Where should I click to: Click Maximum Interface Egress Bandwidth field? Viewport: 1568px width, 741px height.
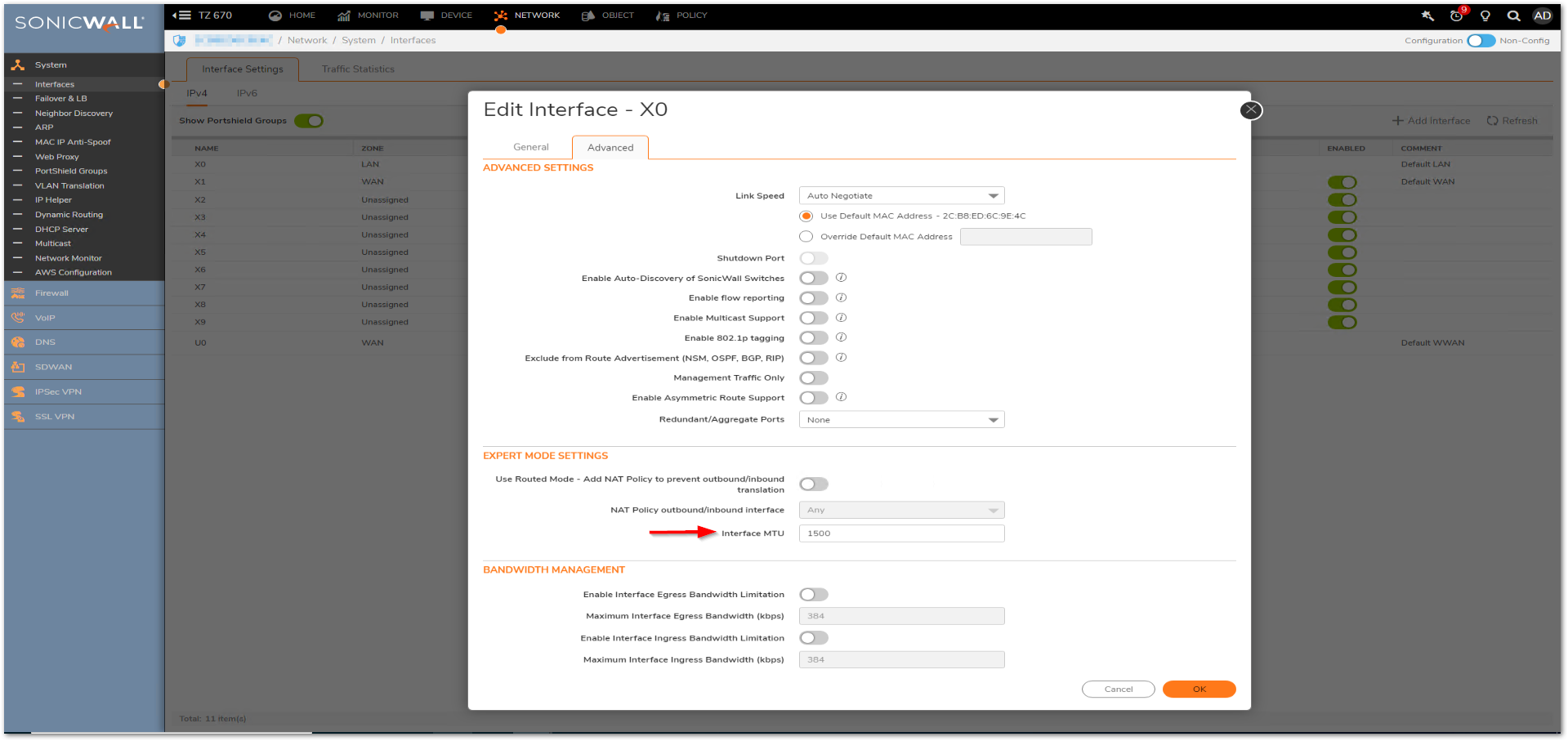(901, 616)
